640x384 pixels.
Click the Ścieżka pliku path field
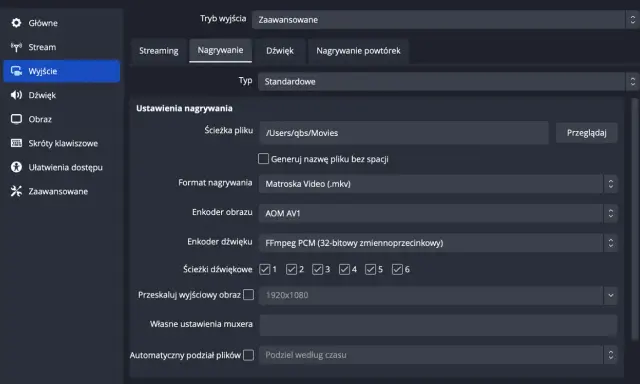404,133
